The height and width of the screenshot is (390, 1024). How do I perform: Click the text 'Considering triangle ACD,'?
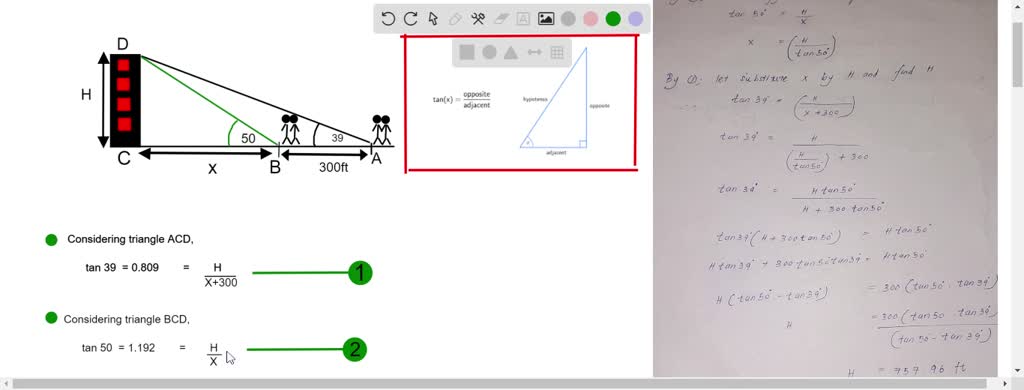click(x=131, y=239)
